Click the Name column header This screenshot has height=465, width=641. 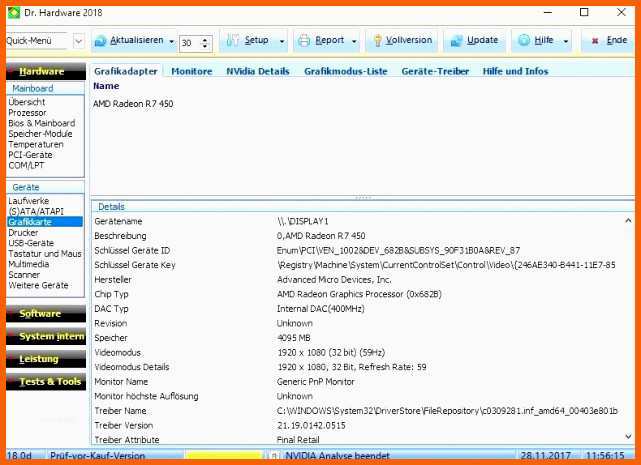106,86
